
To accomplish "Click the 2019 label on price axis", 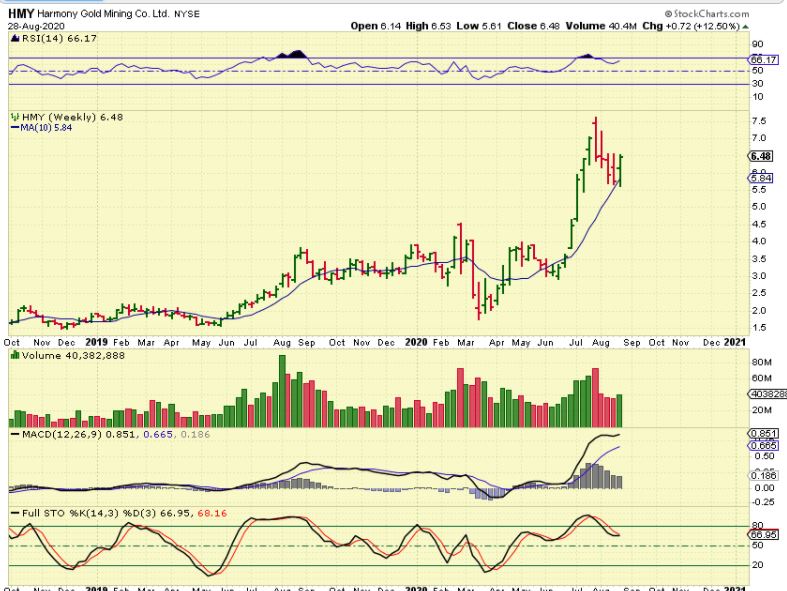I will [x=96, y=342].
